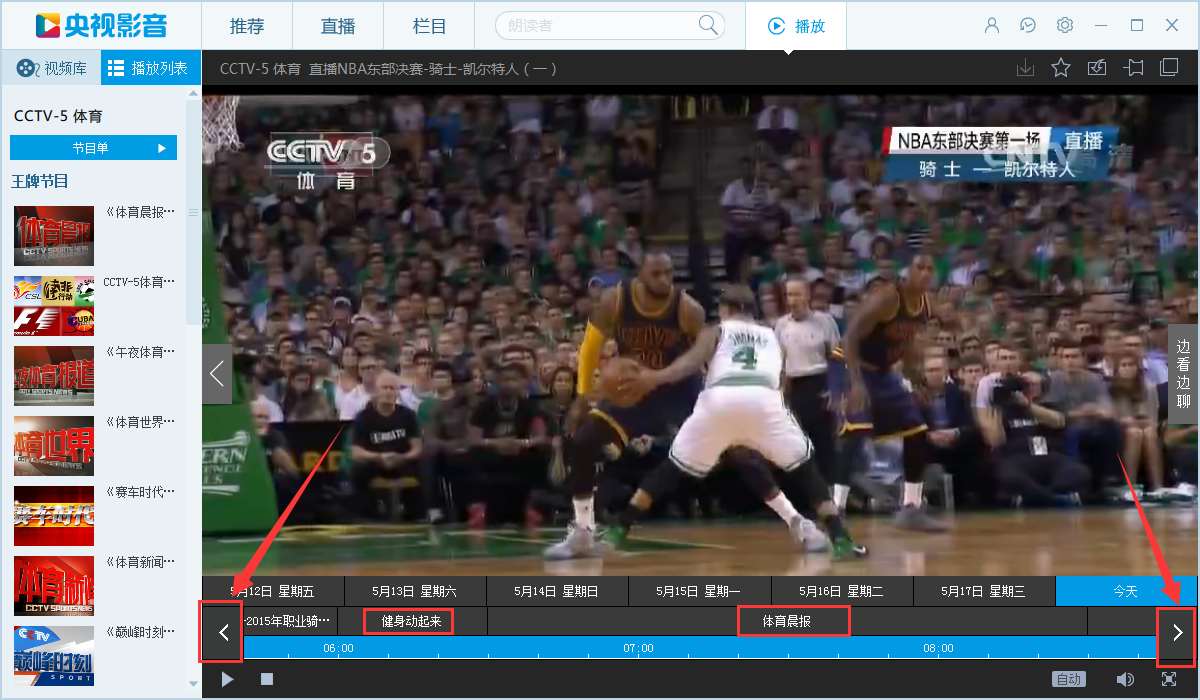Select the 5月16日 星期二 date tab
This screenshot has width=1200, height=700.
pyautogui.click(x=841, y=591)
